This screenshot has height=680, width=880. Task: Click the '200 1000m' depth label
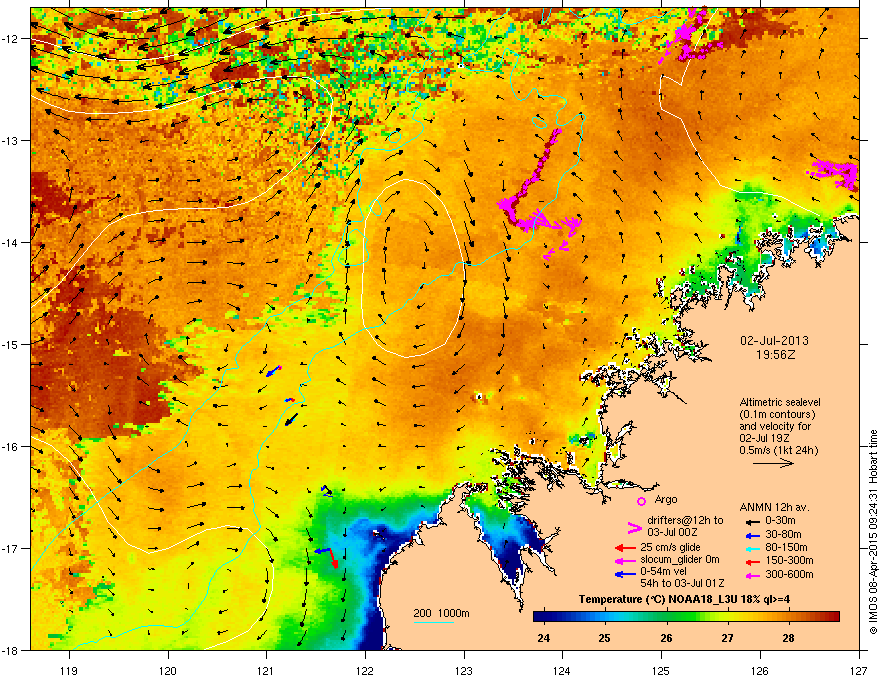[x=441, y=613]
